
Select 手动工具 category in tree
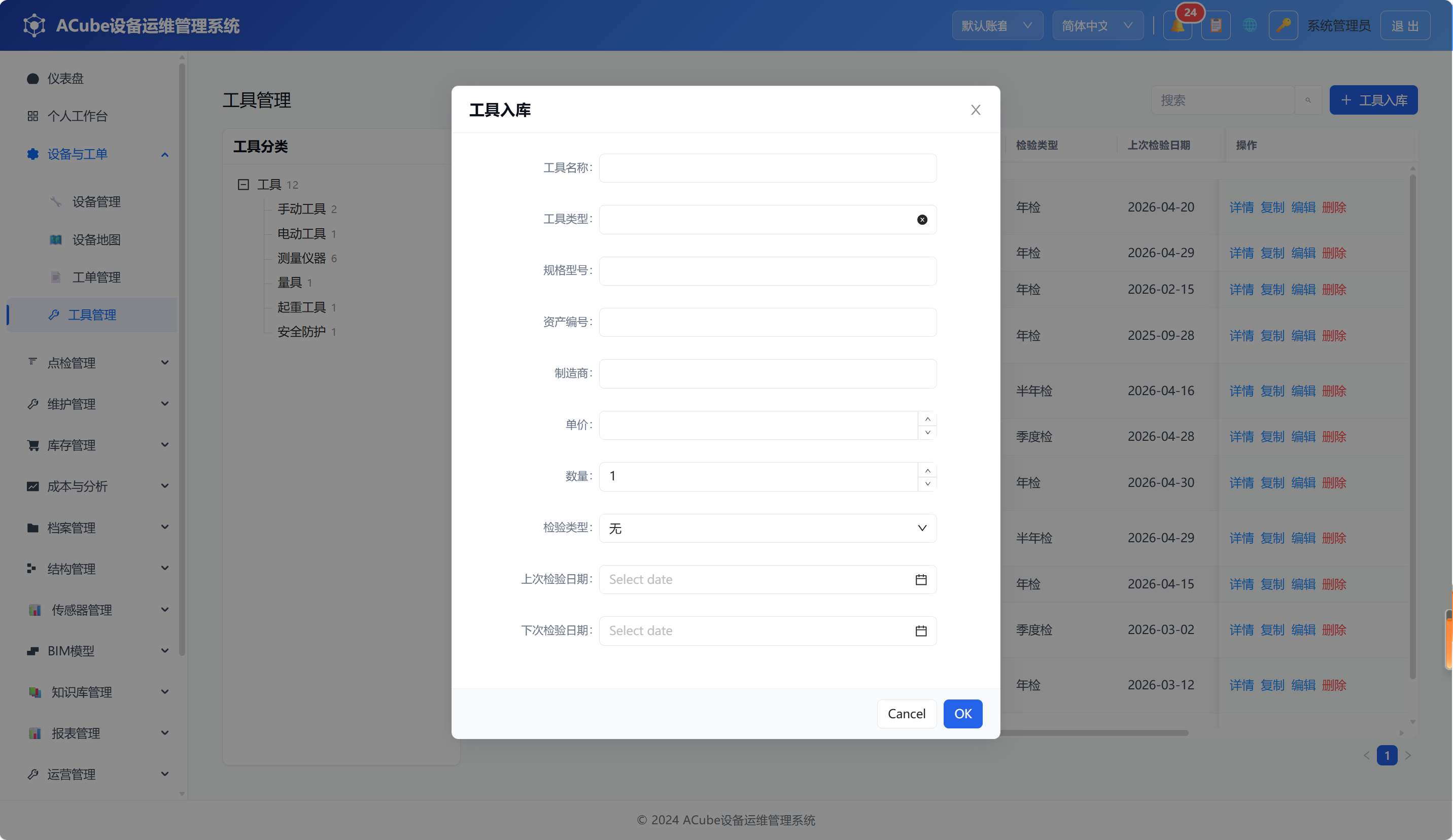click(x=301, y=208)
